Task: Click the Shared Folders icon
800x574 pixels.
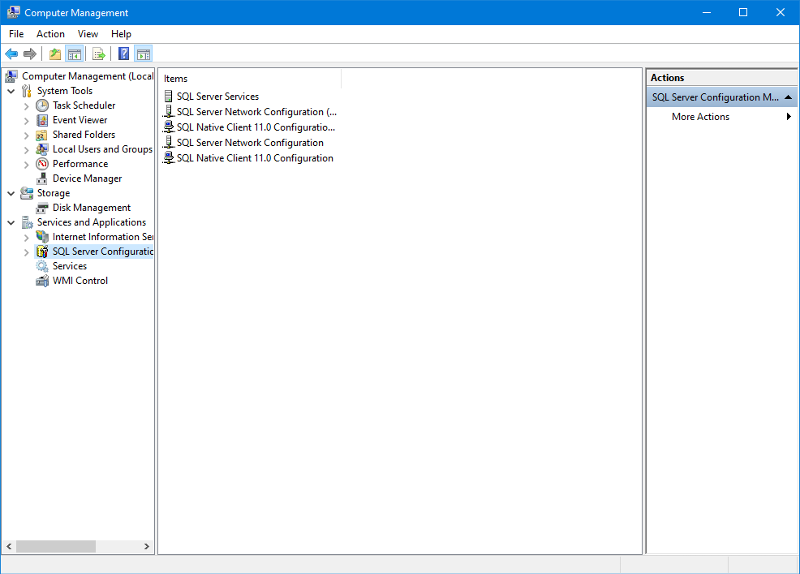Action: 42,135
